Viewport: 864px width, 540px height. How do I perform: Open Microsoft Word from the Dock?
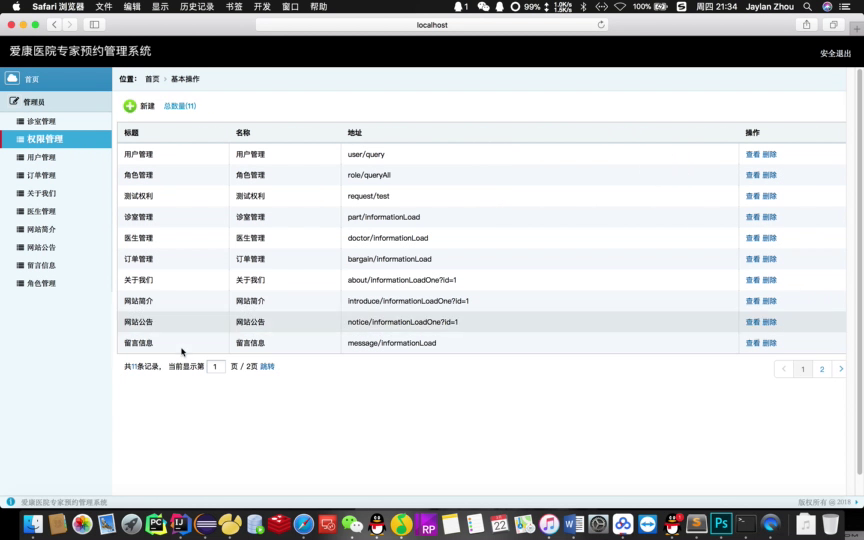coord(574,523)
